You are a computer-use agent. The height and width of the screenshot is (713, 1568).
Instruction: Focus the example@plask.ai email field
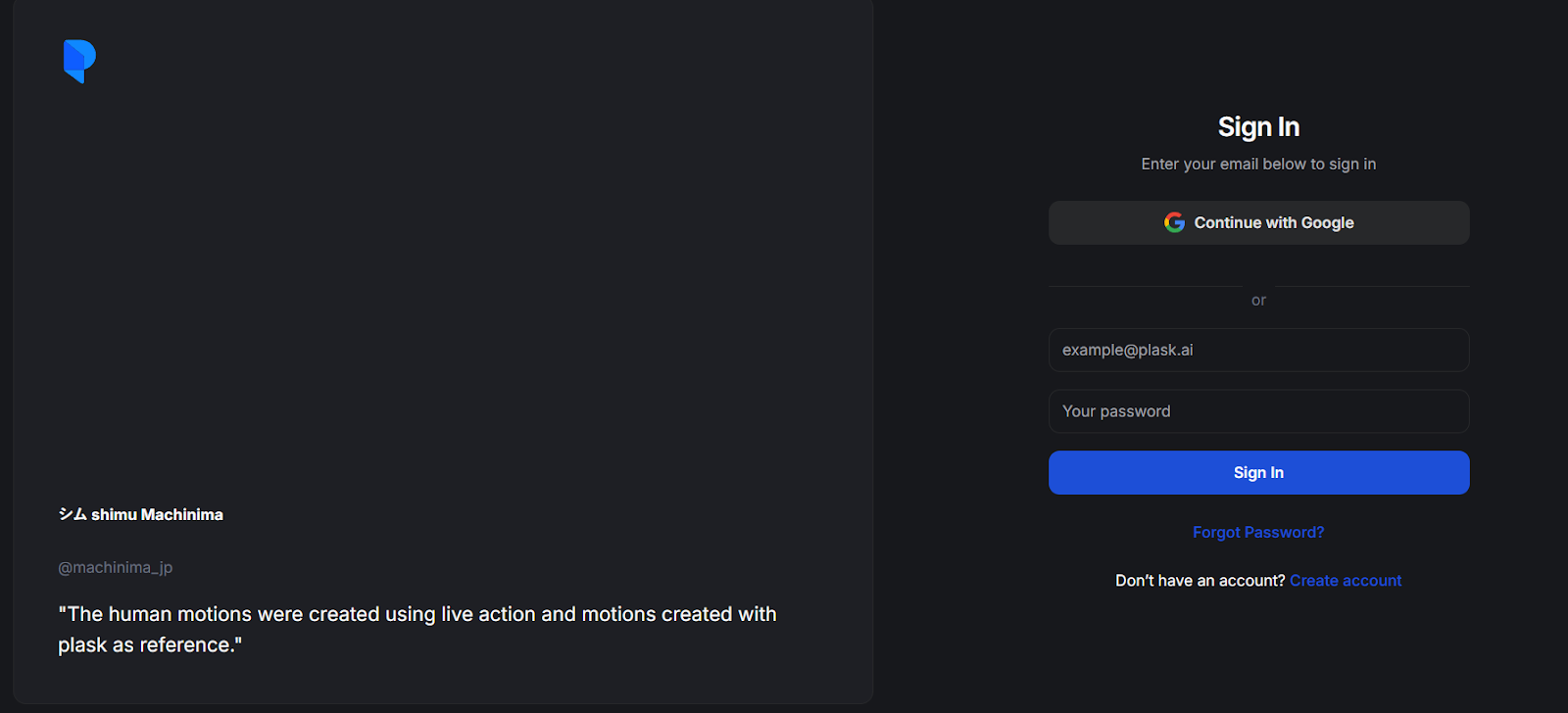coord(1258,350)
